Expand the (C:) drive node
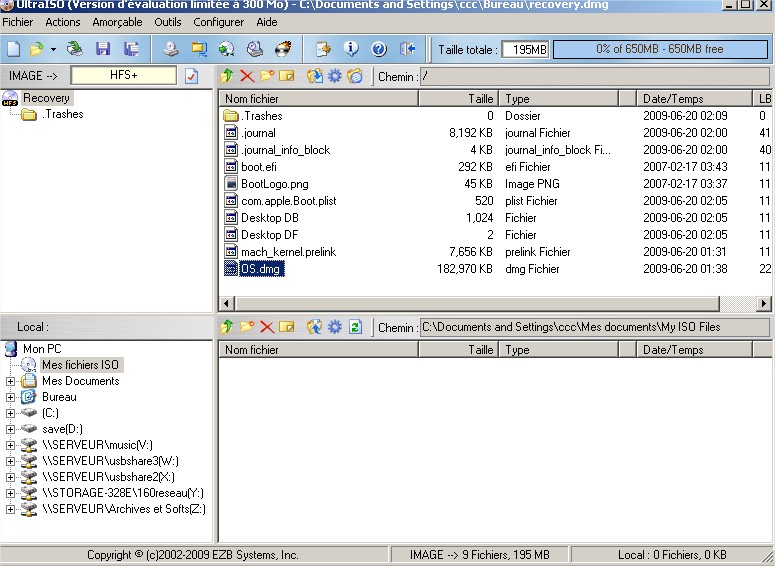This screenshot has width=775, height=566. point(10,413)
